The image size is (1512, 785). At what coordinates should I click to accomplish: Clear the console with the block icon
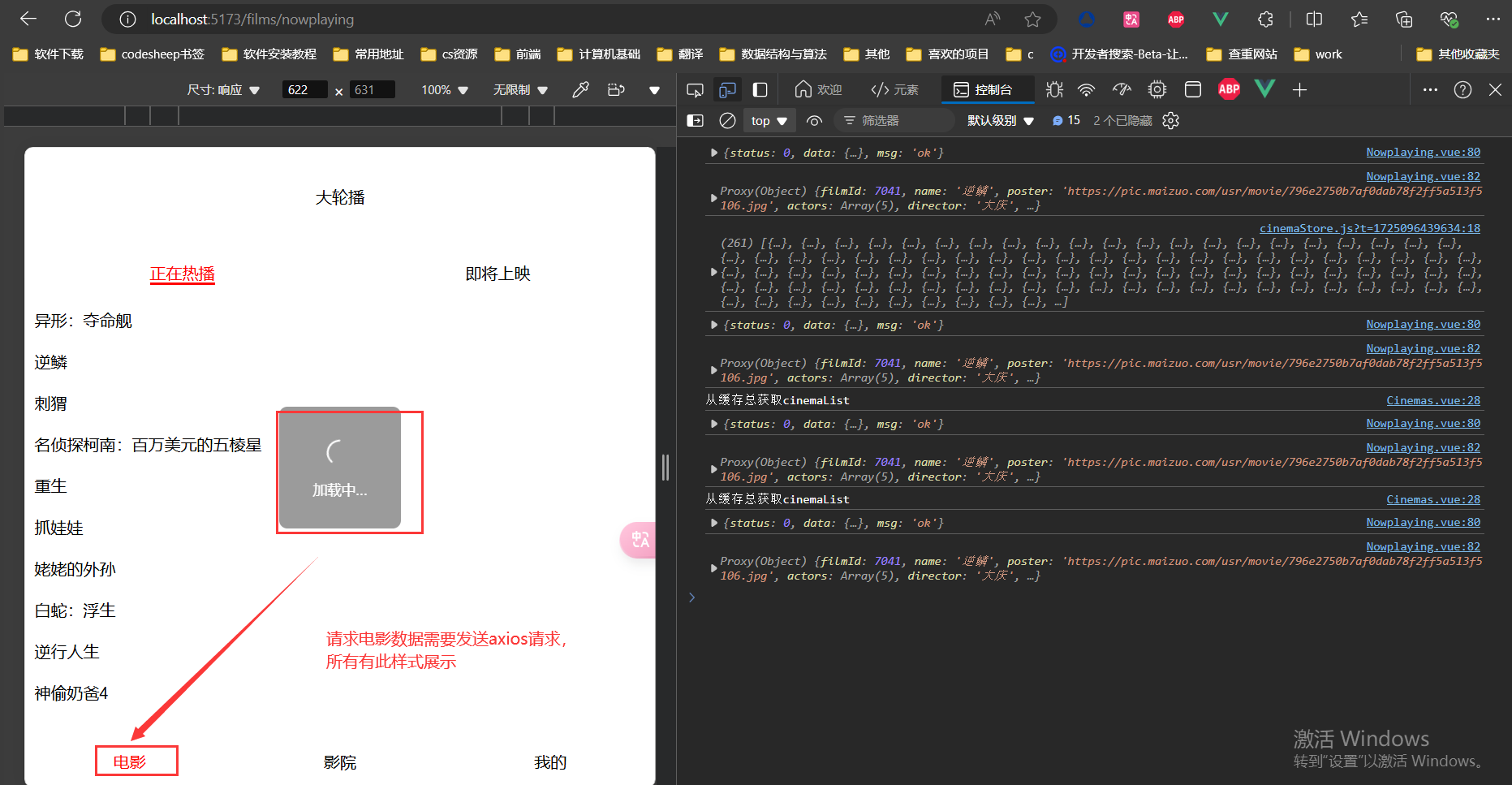coord(727,120)
